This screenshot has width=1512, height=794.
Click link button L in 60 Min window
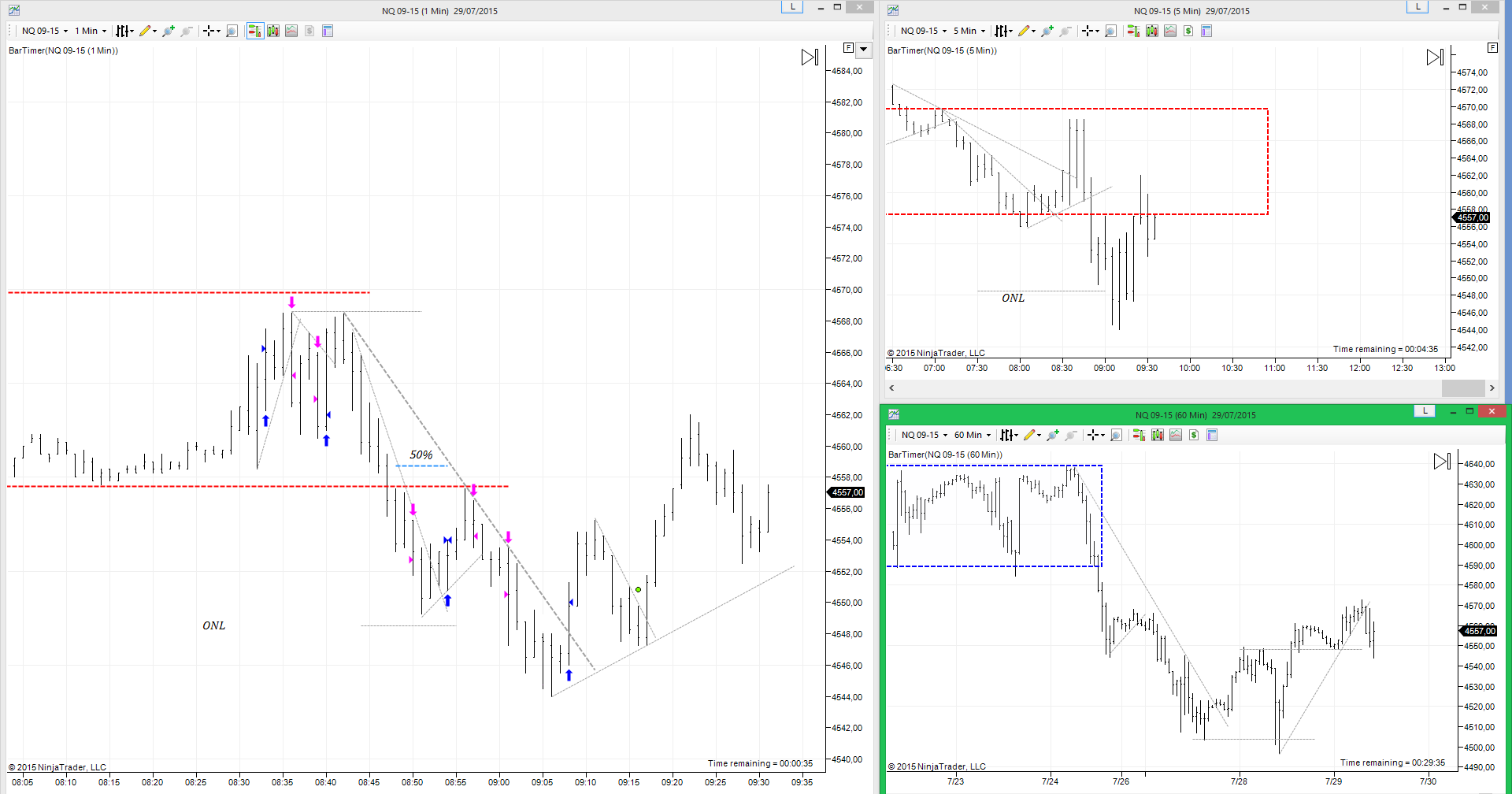click(x=1425, y=410)
